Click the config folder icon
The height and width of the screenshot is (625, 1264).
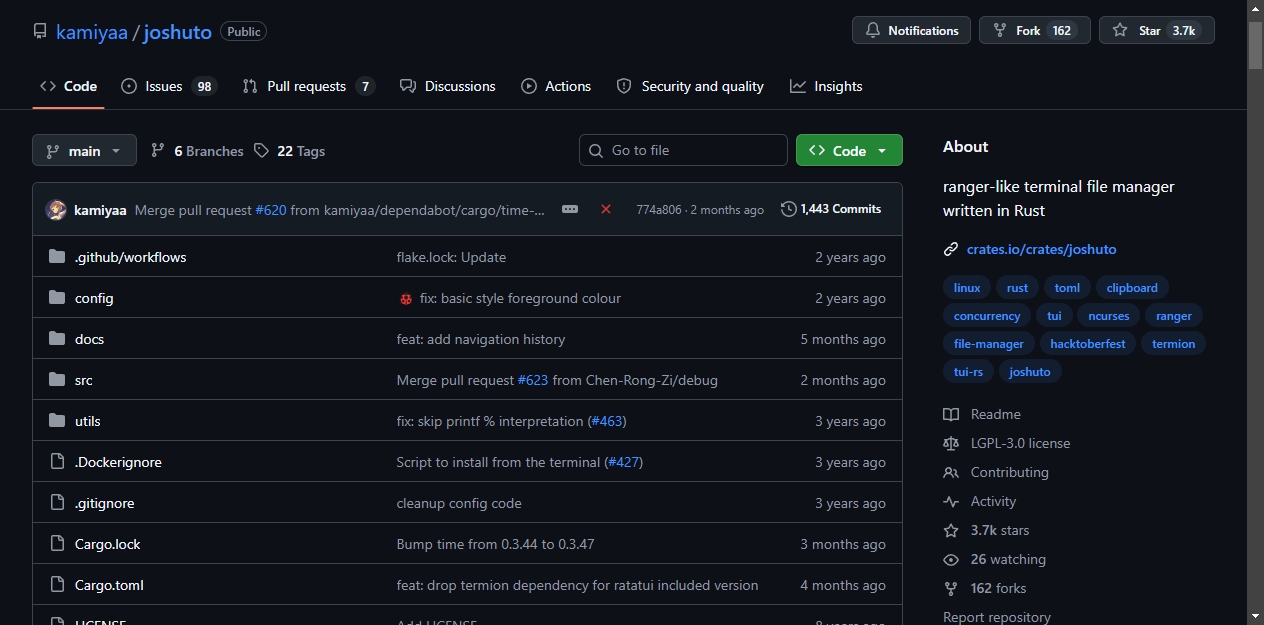click(57, 298)
